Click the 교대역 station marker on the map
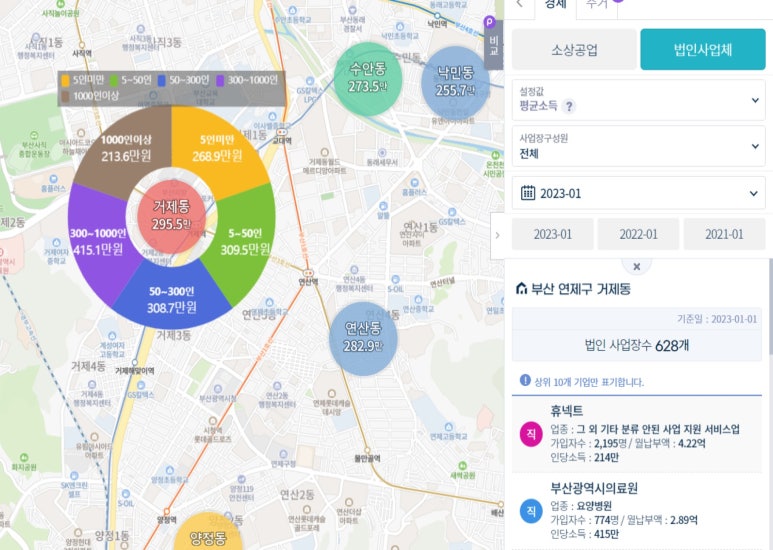 (281, 132)
